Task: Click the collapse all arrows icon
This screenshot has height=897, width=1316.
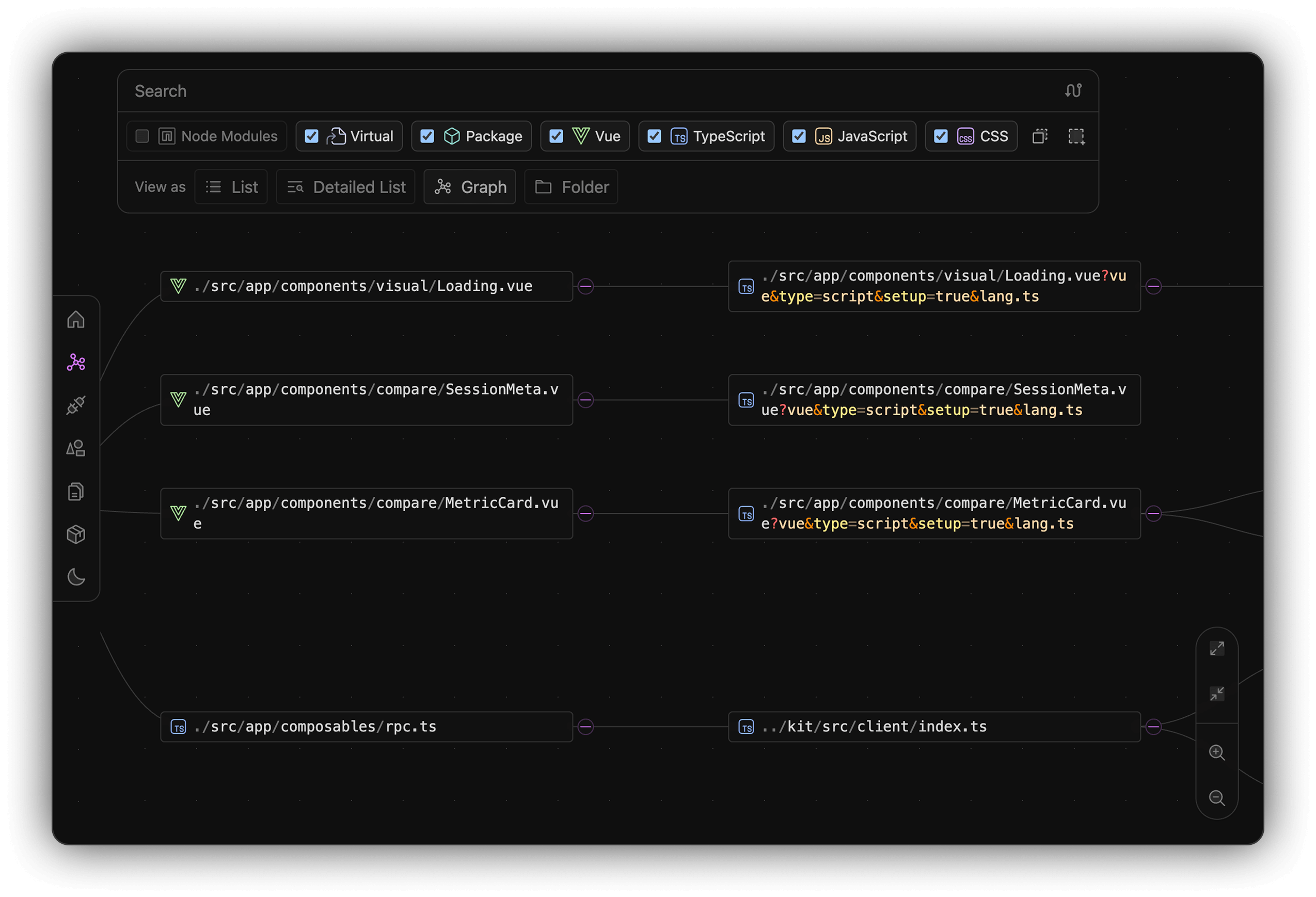Action: (x=1216, y=694)
